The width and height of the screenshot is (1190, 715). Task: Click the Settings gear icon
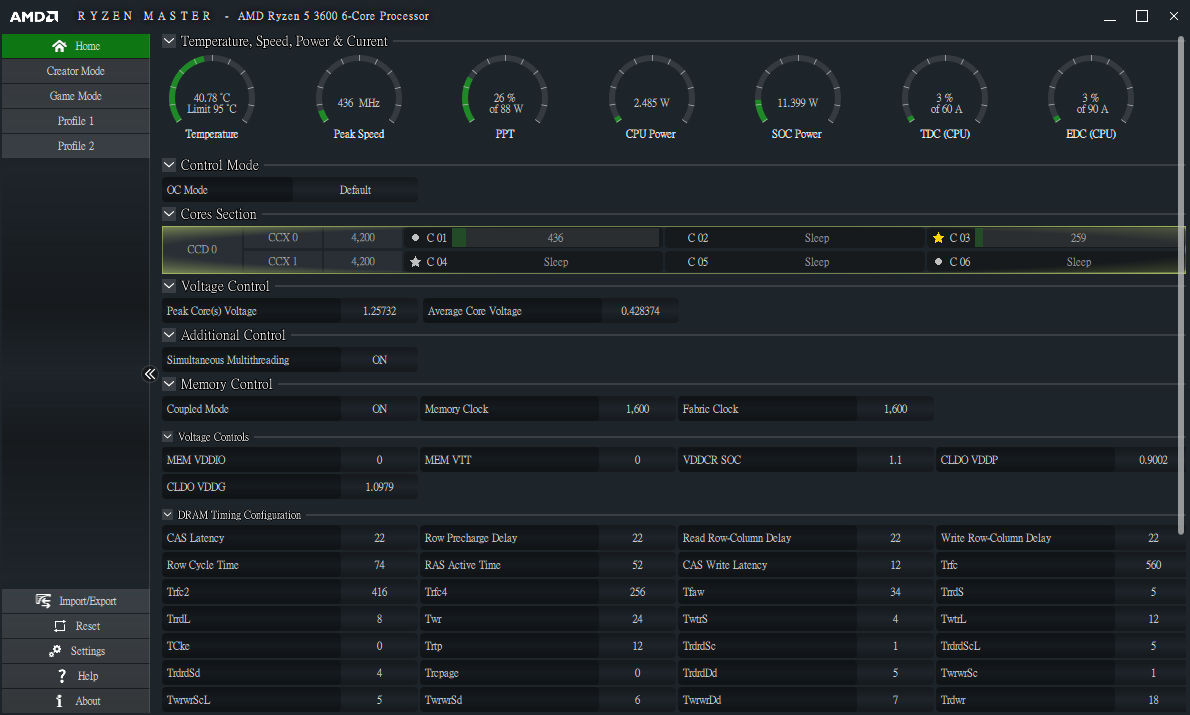pos(55,651)
